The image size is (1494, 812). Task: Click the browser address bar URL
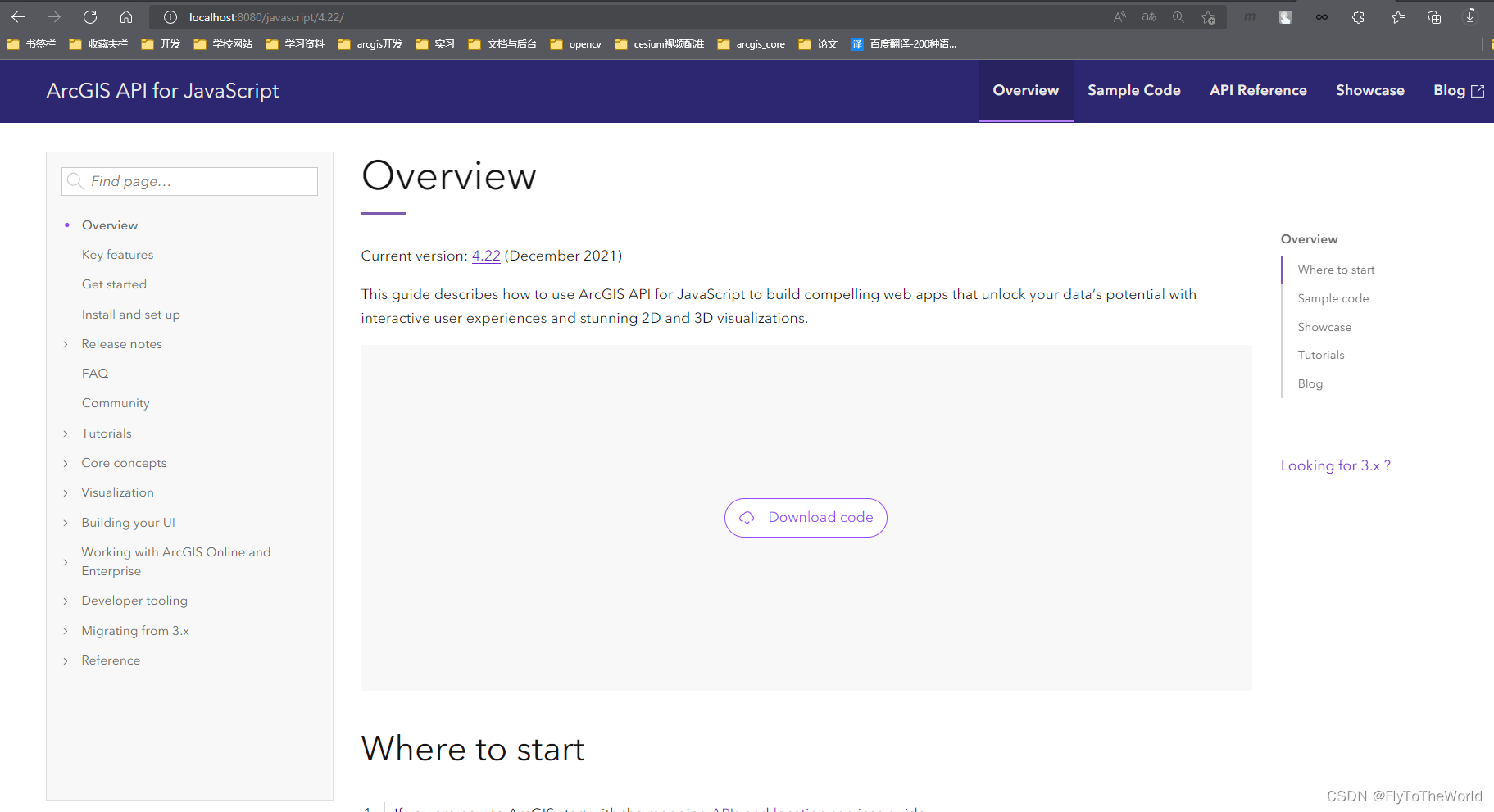(x=266, y=17)
